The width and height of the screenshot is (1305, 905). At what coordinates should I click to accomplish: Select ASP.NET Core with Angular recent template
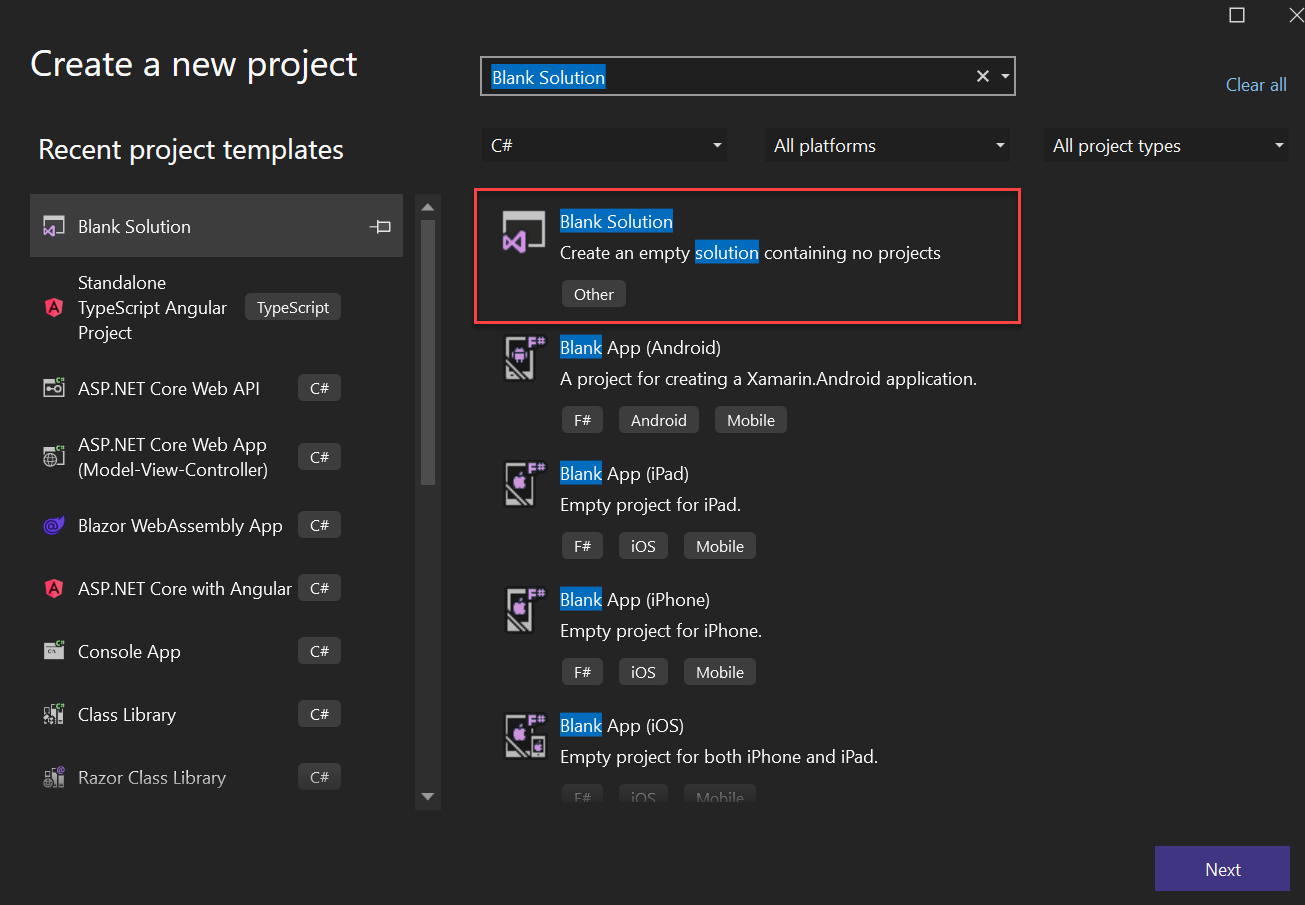point(216,589)
